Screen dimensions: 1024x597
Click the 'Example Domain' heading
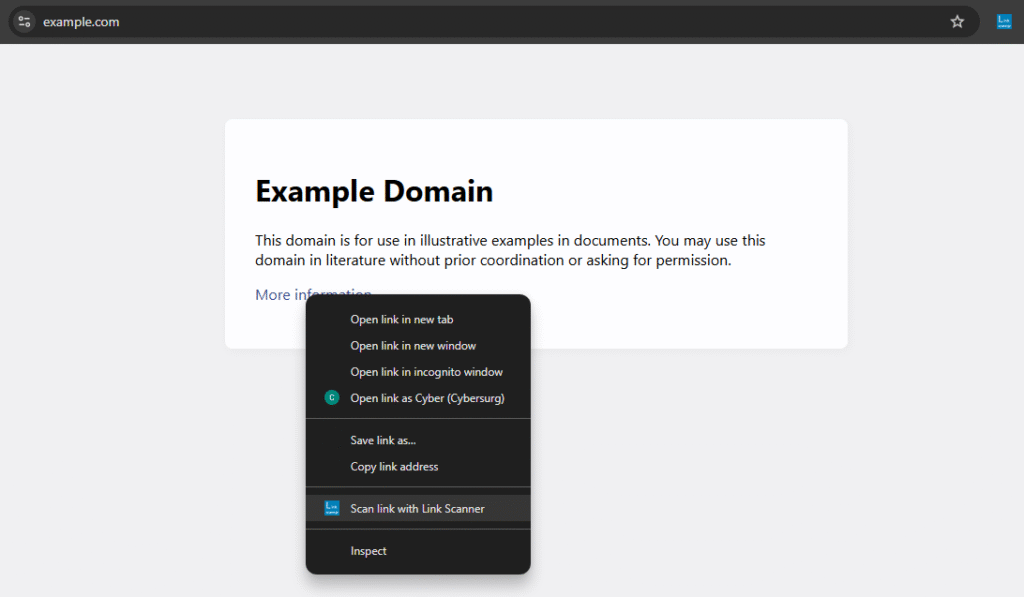(x=374, y=191)
